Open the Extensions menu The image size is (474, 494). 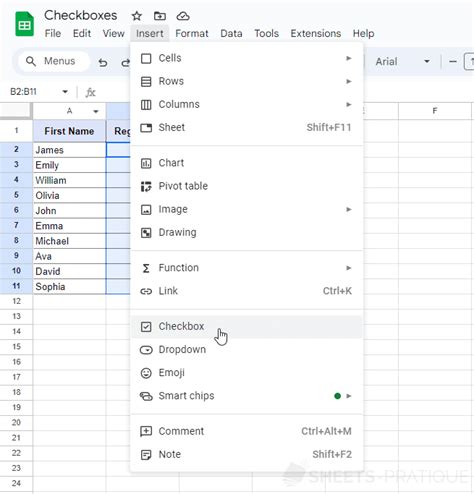point(316,33)
